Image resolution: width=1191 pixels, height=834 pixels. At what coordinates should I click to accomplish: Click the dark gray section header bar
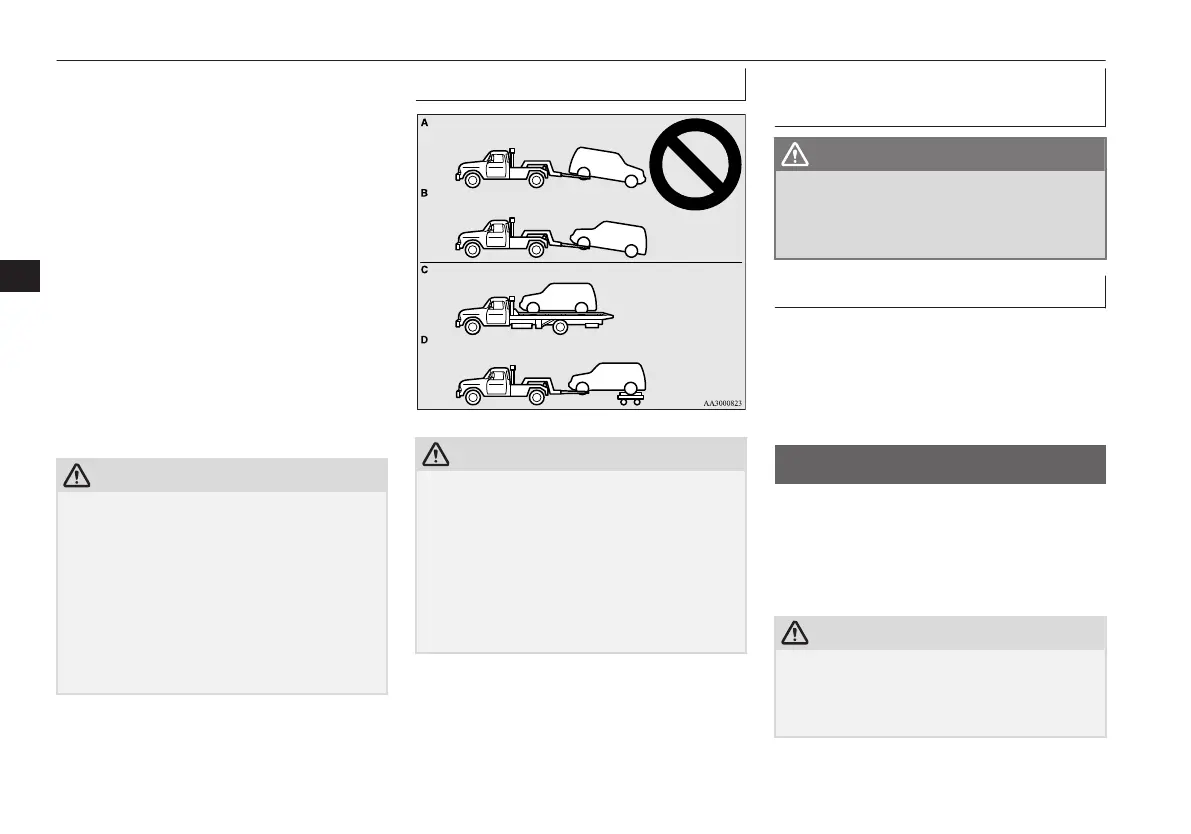[940, 464]
